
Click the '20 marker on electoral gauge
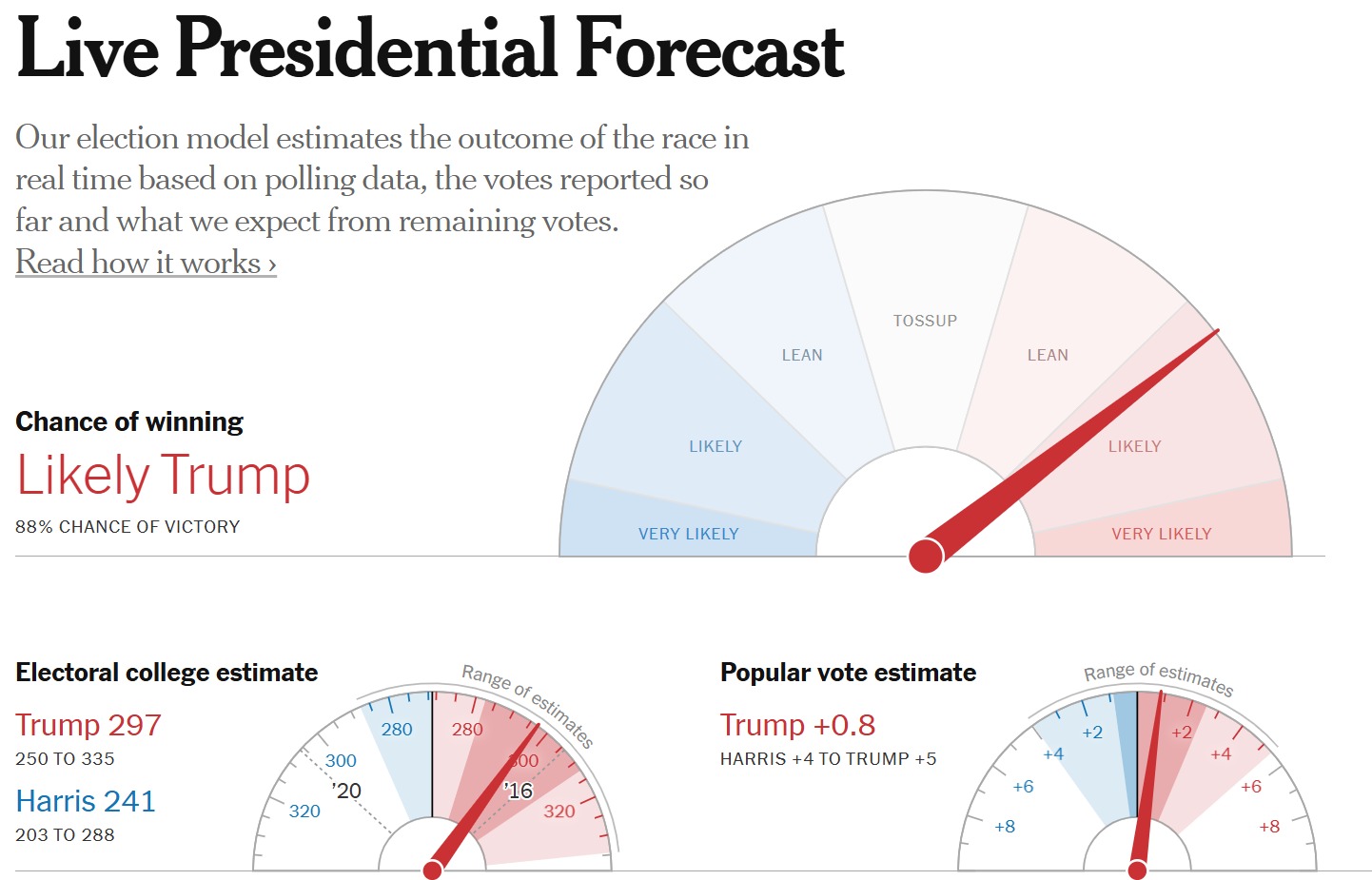point(346,791)
